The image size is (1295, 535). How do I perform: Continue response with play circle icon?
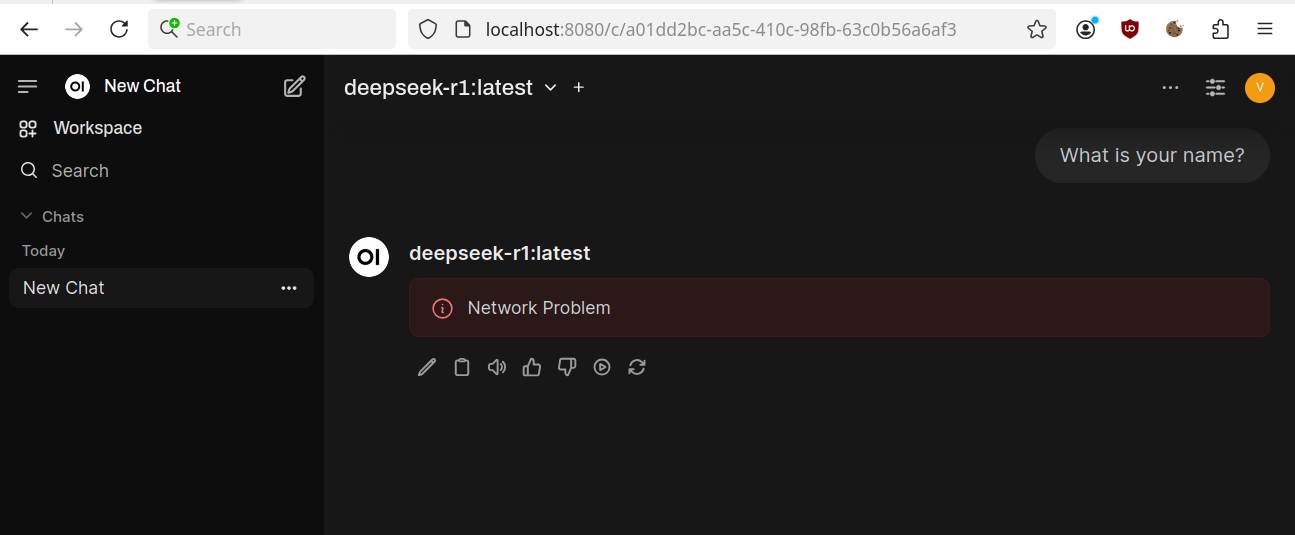(602, 367)
